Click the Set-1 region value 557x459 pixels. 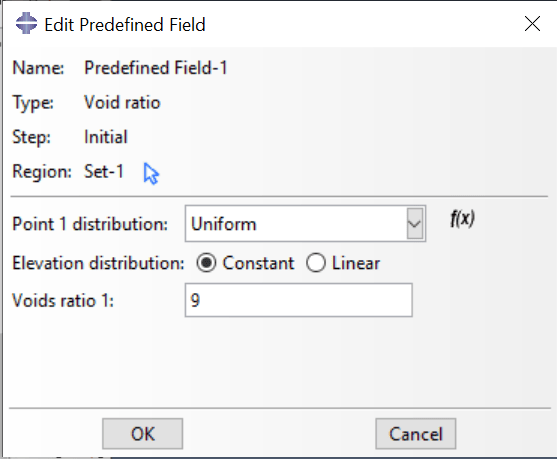[103, 172]
